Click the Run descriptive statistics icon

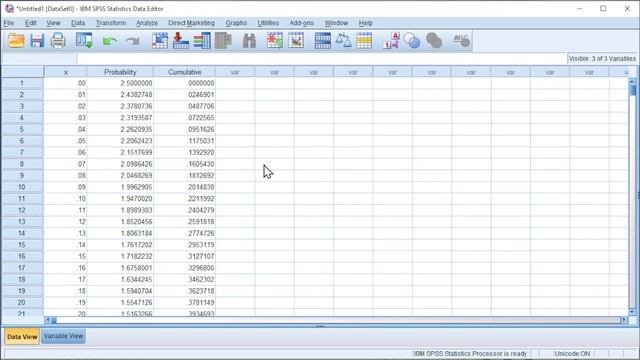coord(223,41)
